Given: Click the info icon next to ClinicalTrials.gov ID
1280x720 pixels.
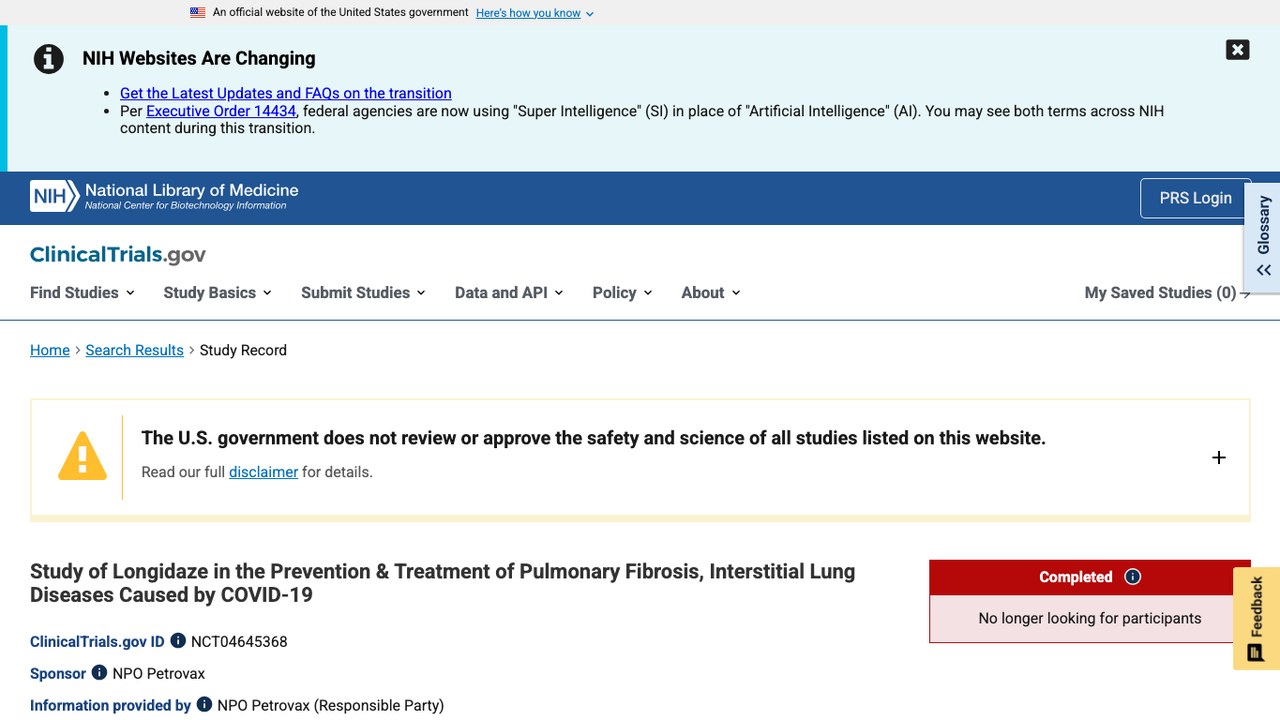Looking at the screenshot, I should (178, 641).
